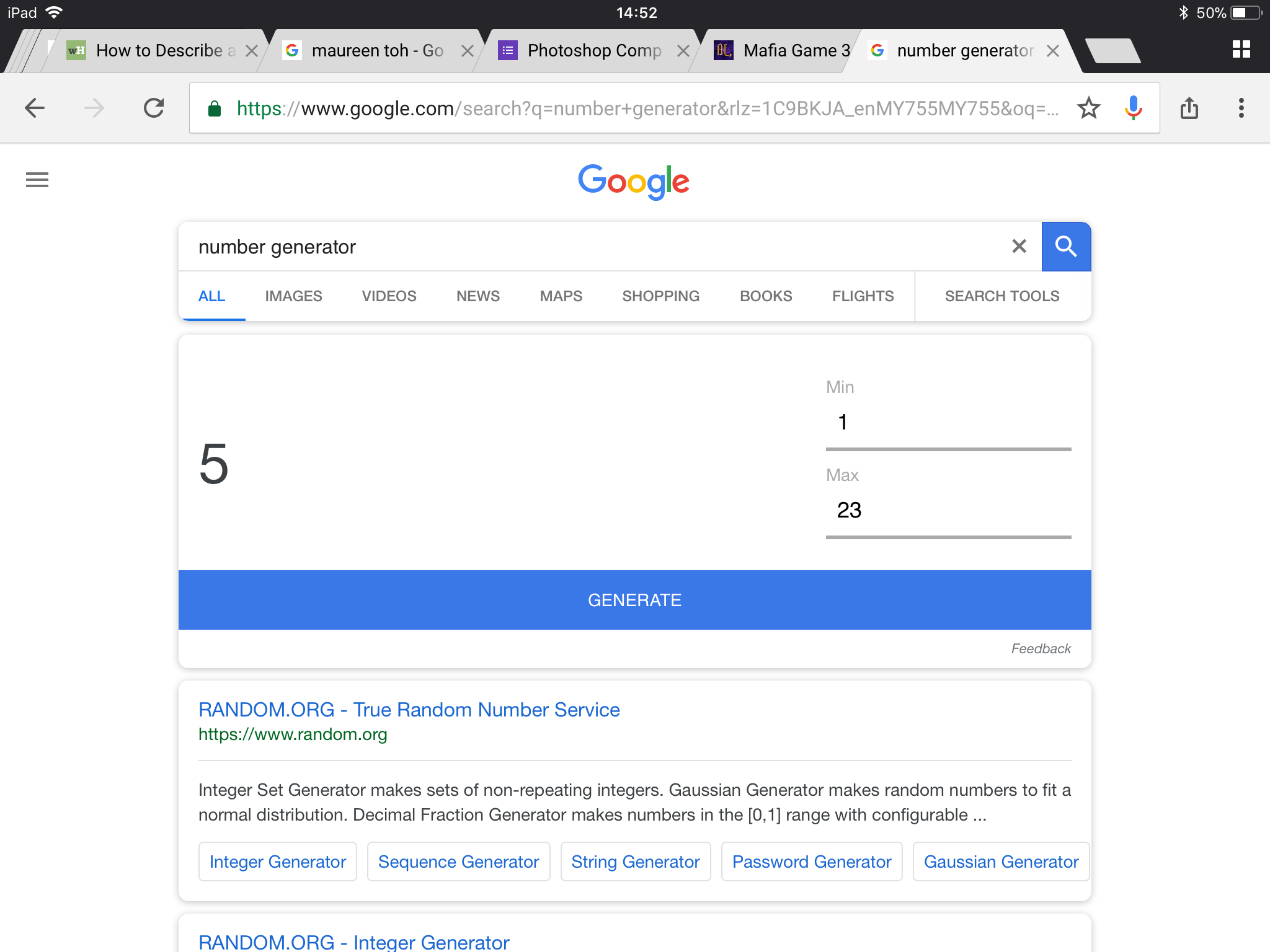This screenshot has width=1270, height=952.
Task: Click the address bar URL
Action: pos(647,108)
